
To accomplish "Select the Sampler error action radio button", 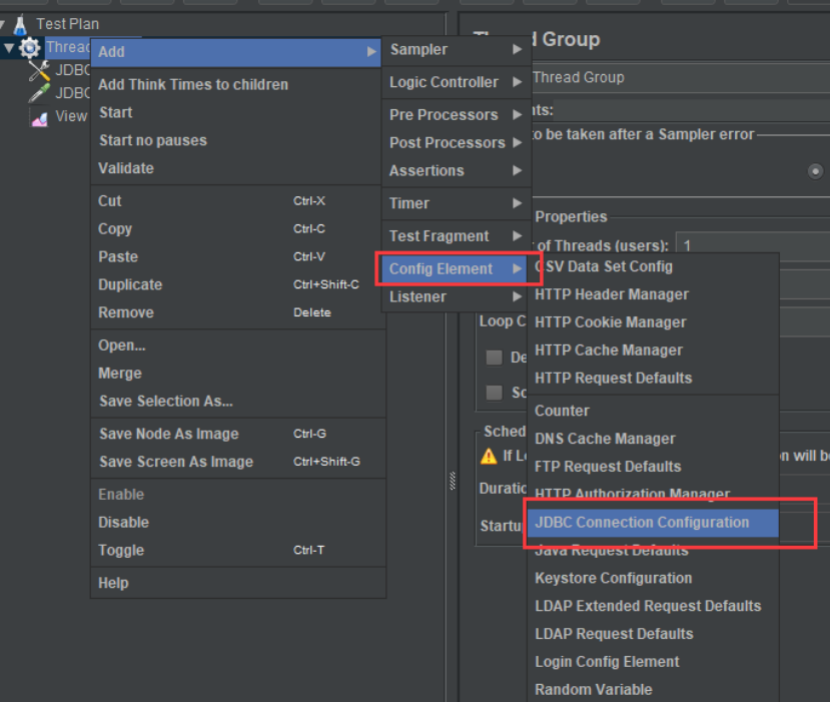I will coord(816,171).
